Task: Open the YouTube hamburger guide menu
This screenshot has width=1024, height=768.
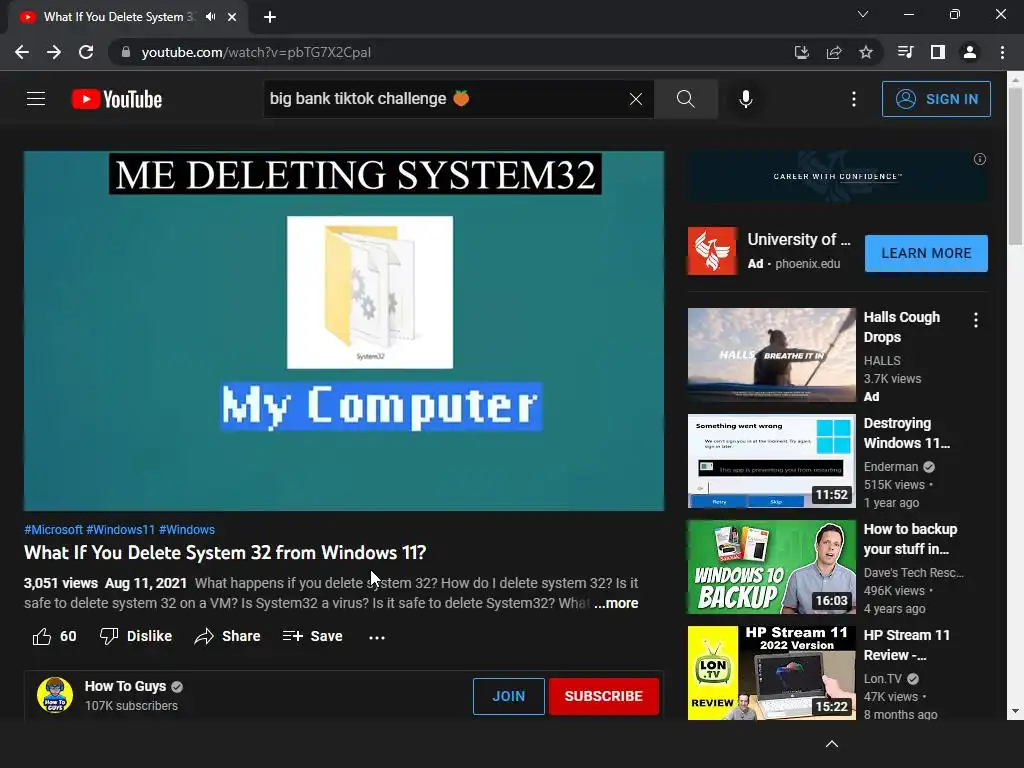Action: 36,99
